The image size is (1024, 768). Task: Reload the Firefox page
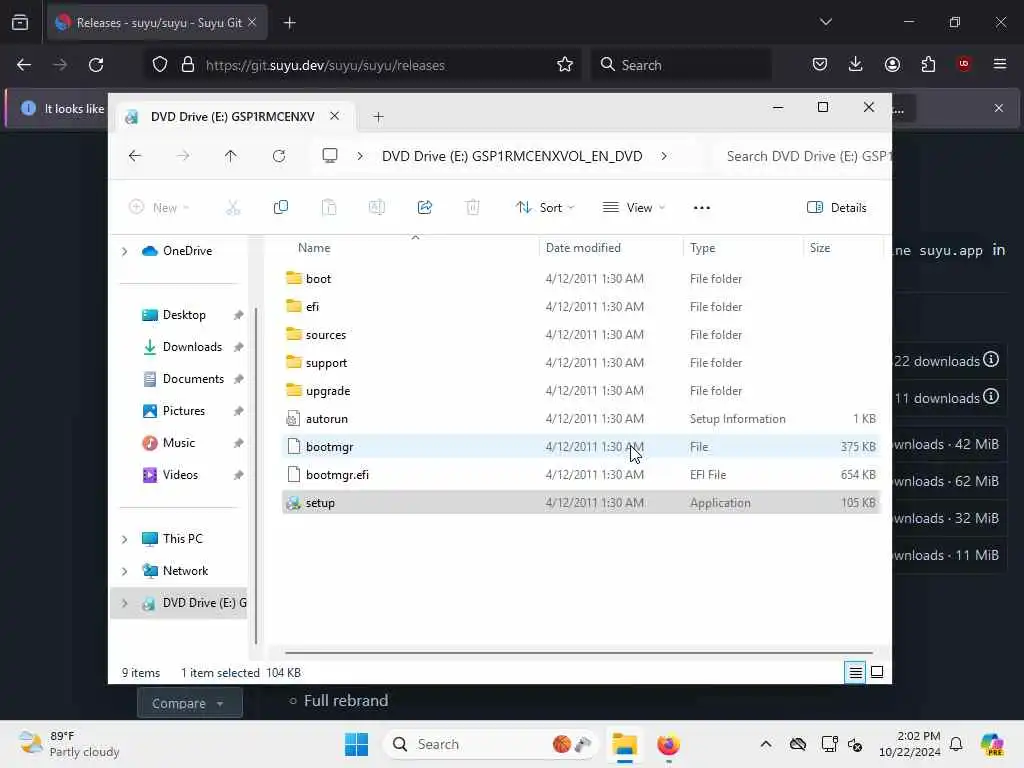tap(96, 65)
